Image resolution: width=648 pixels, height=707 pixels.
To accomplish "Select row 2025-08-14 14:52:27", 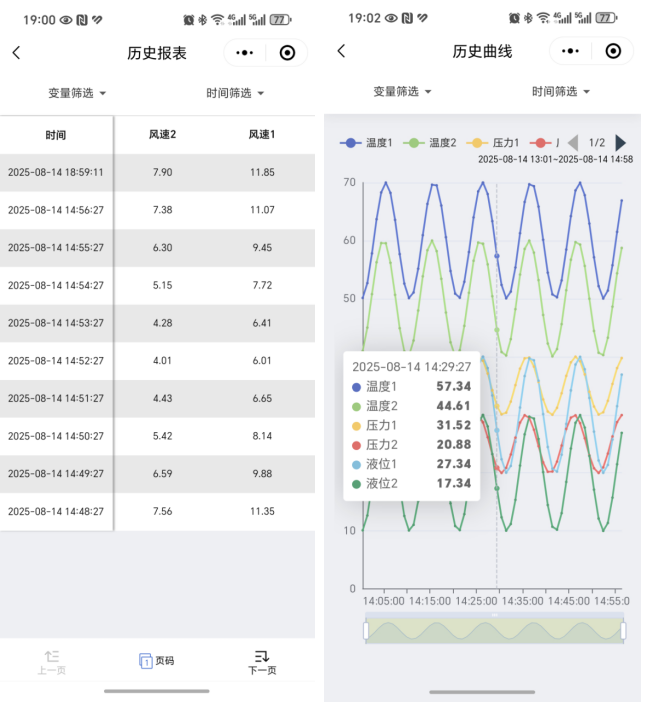I will 157,361.
